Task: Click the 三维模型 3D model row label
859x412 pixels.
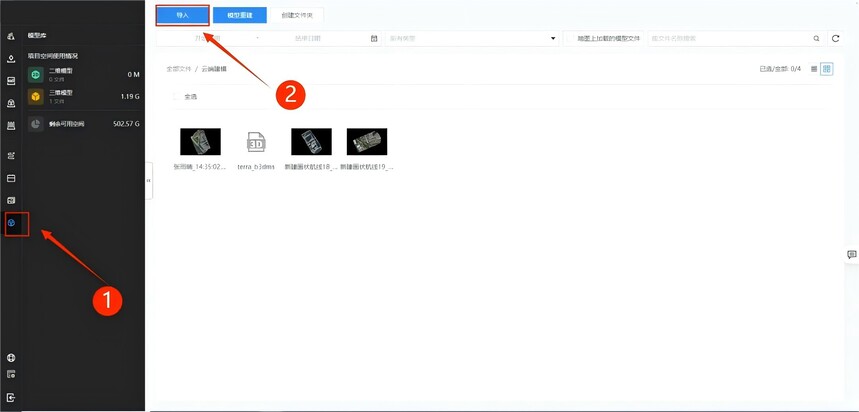Action: pos(60,93)
